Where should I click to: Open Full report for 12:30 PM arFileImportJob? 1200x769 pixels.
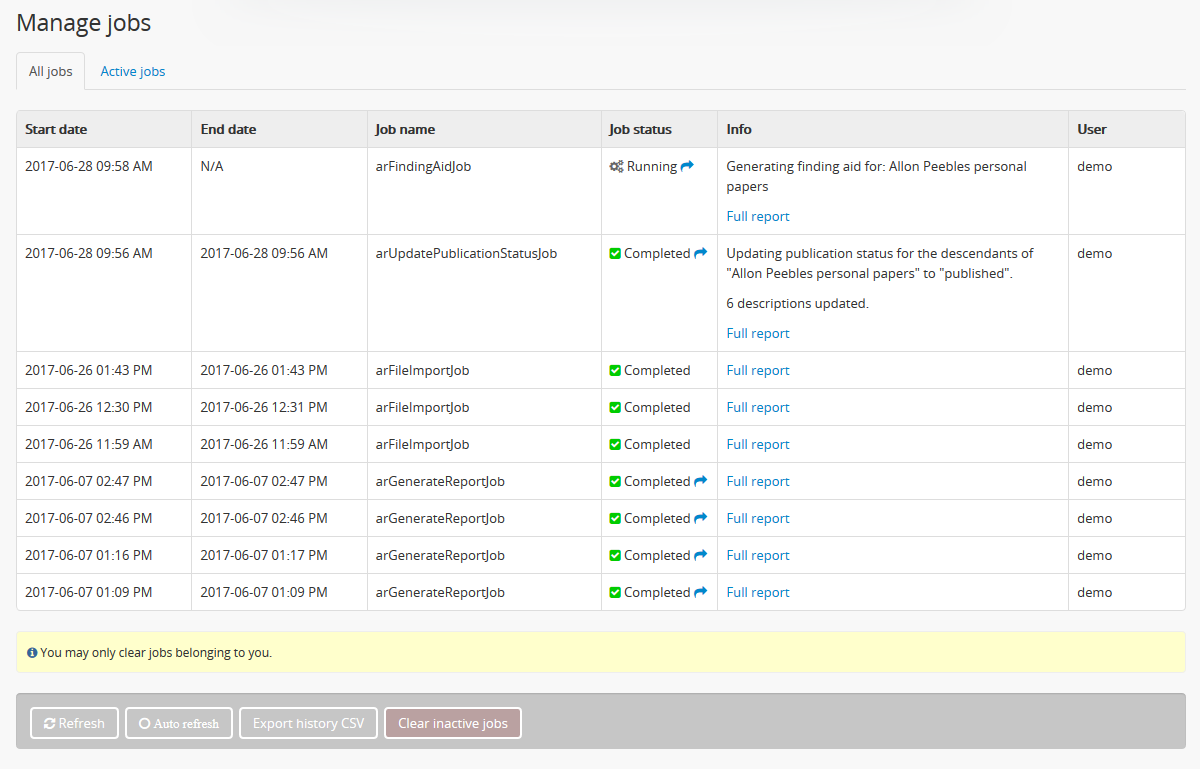[757, 408]
